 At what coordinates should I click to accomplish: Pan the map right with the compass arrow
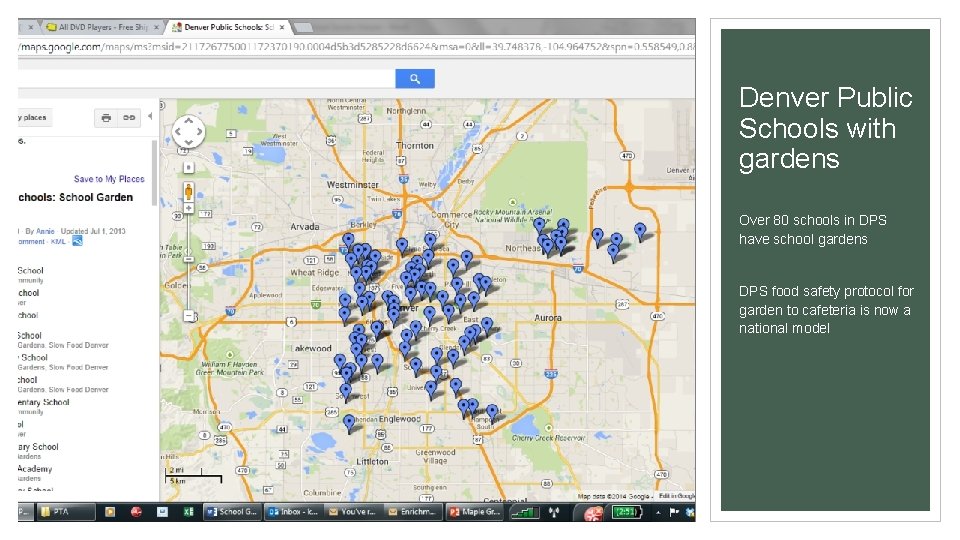pyautogui.click(x=199, y=132)
